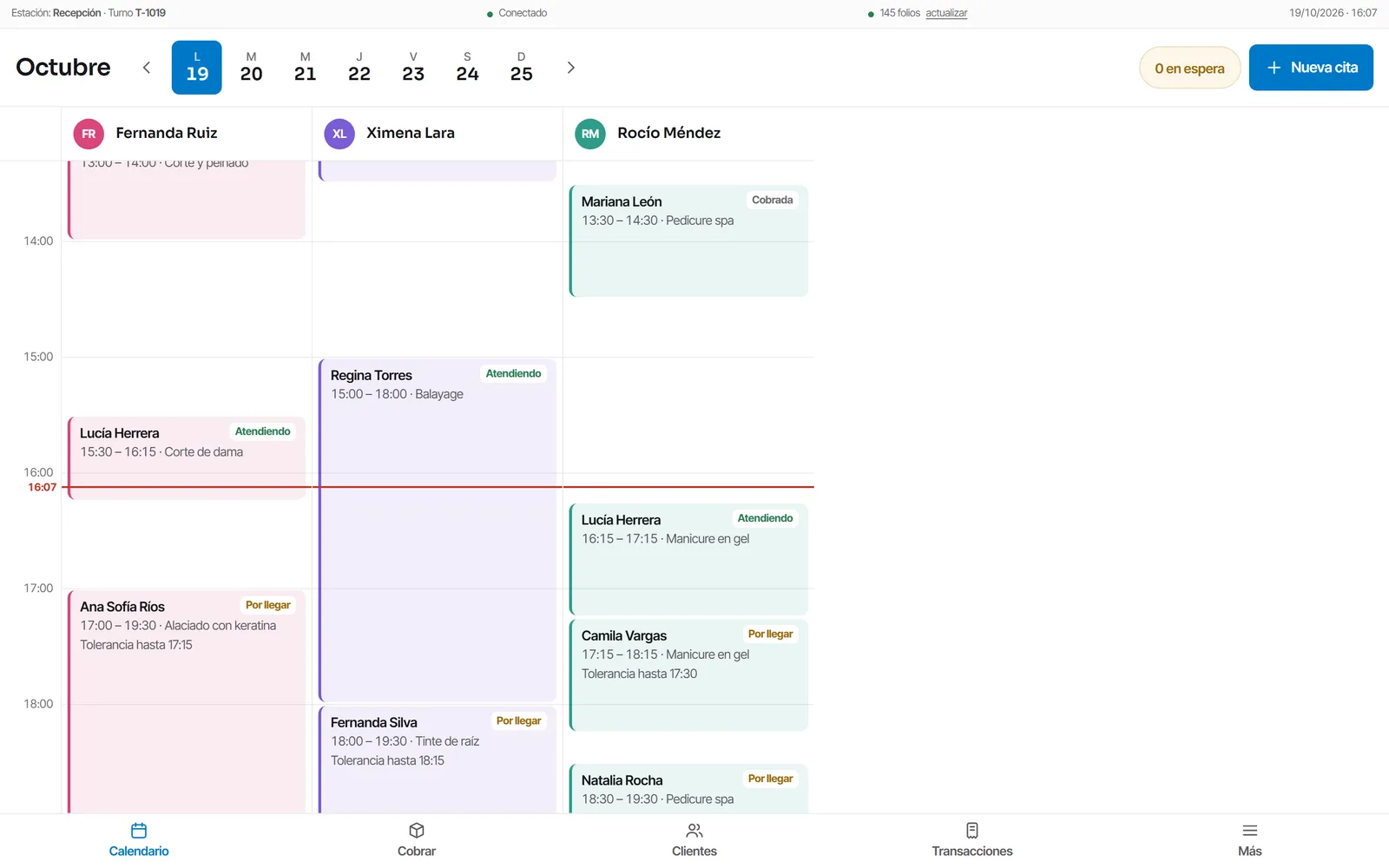1389x868 pixels.
Task: Click the 13:00 – 14:00 Corte y peinado appointment
Action: [187, 200]
